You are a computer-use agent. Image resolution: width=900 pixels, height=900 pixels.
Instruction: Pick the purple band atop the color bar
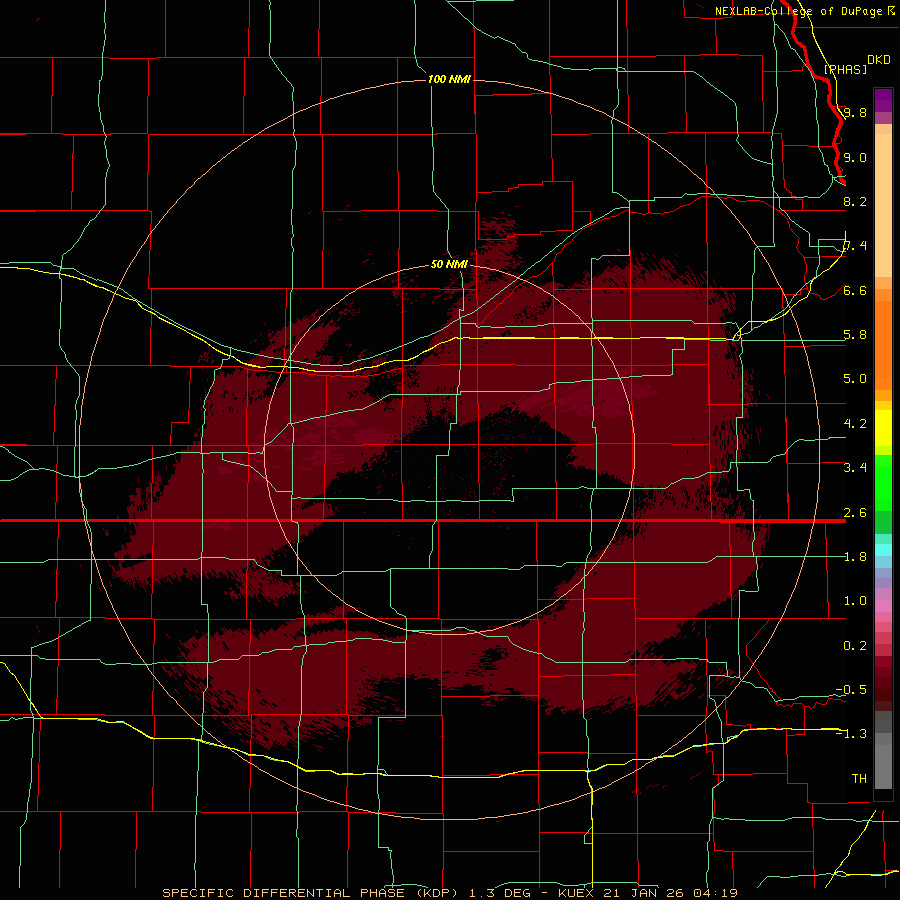tap(883, 100)
